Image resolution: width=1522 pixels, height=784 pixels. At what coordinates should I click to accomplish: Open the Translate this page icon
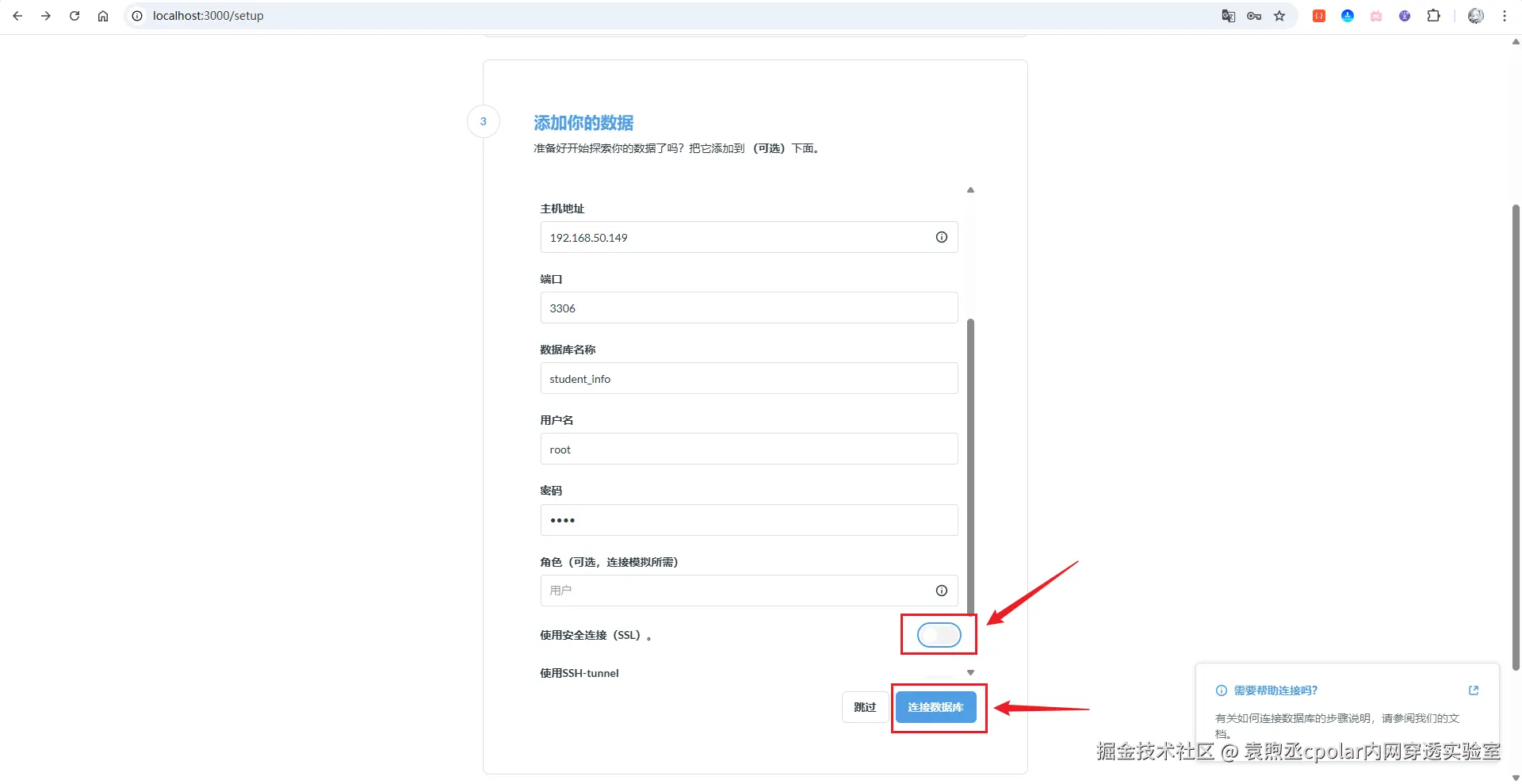[x=1229, y=16]
